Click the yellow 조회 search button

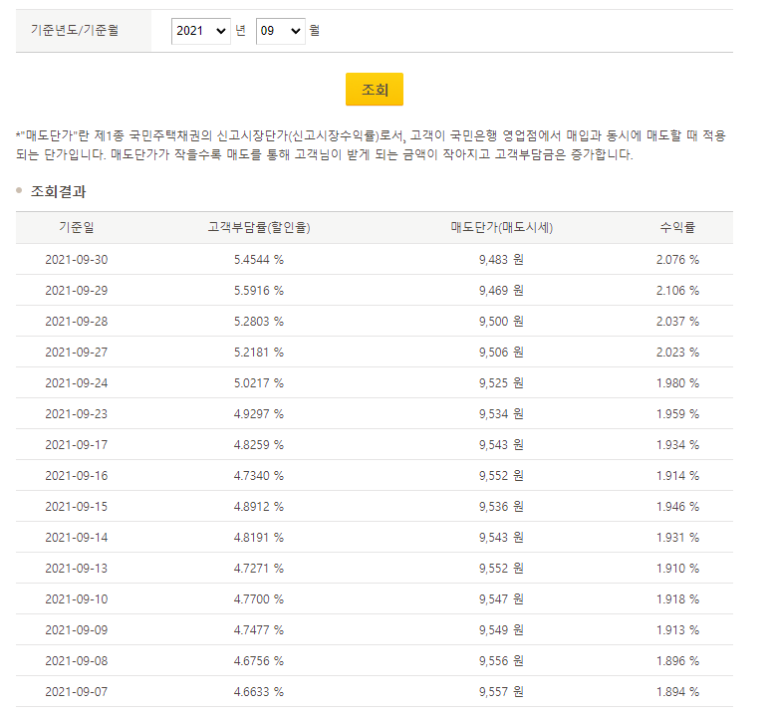coord(374,89)
